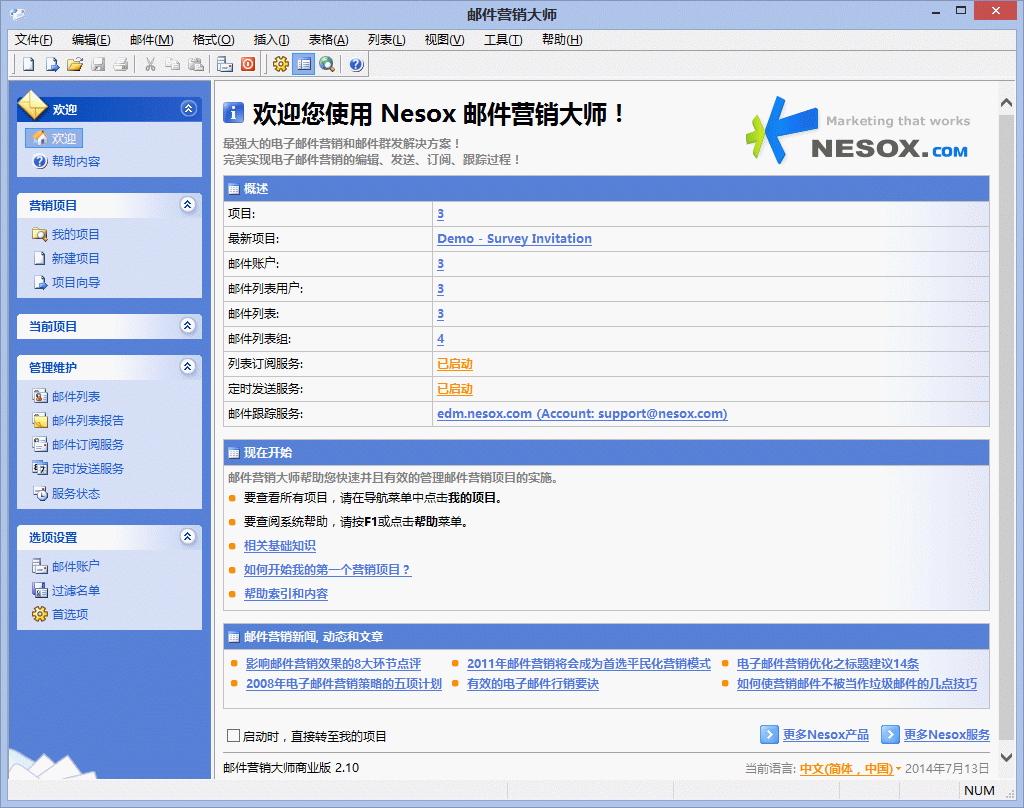The image size is (1024, 808).
Task: Click the 已启动 link for 定时发送服务
Action: 455,389
